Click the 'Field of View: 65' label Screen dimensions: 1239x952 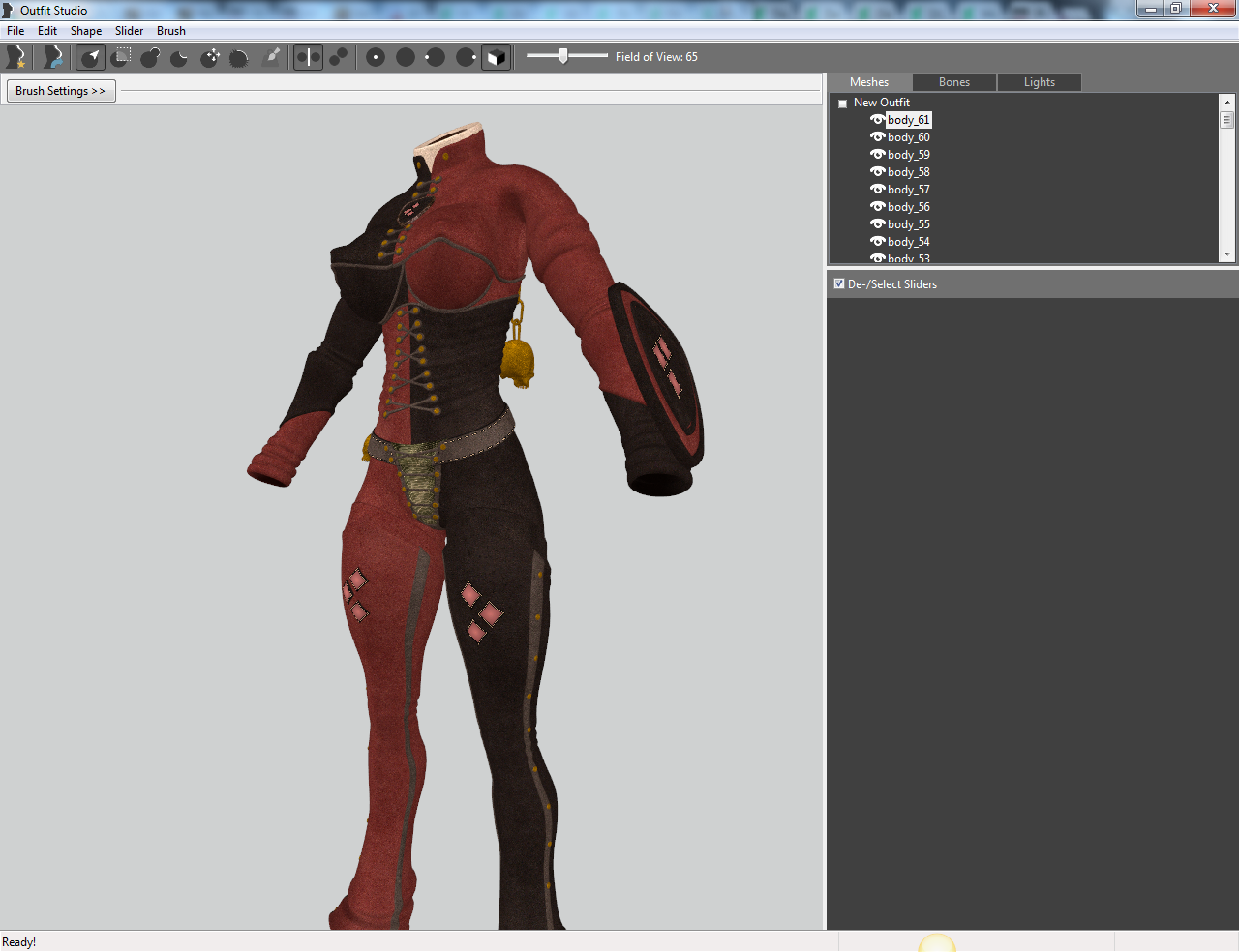656,57
